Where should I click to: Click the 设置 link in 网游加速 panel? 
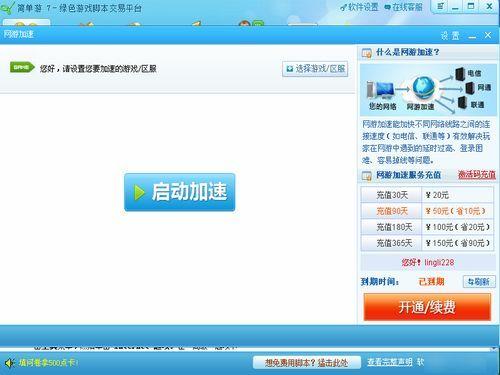point(450,35)
